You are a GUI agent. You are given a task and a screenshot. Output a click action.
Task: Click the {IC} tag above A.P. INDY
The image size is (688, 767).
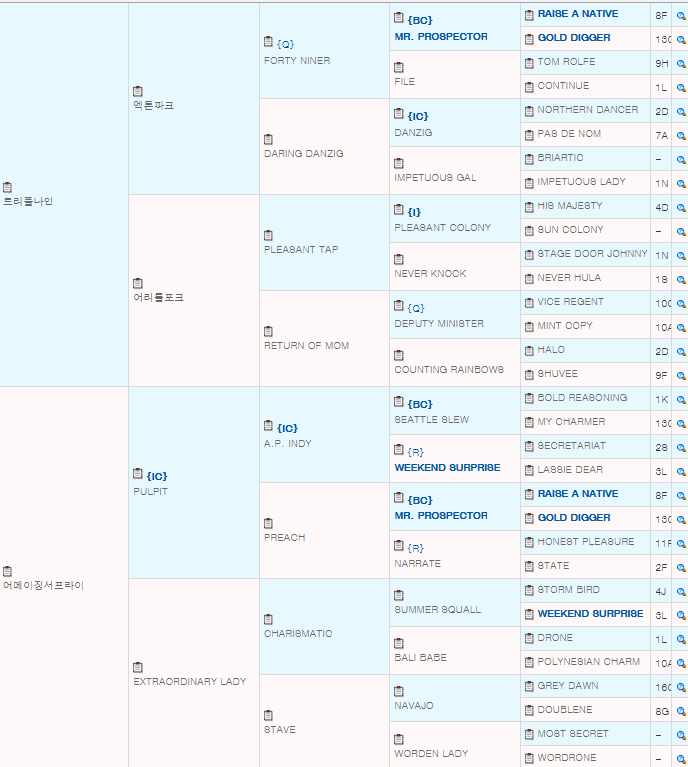(287, 428)
